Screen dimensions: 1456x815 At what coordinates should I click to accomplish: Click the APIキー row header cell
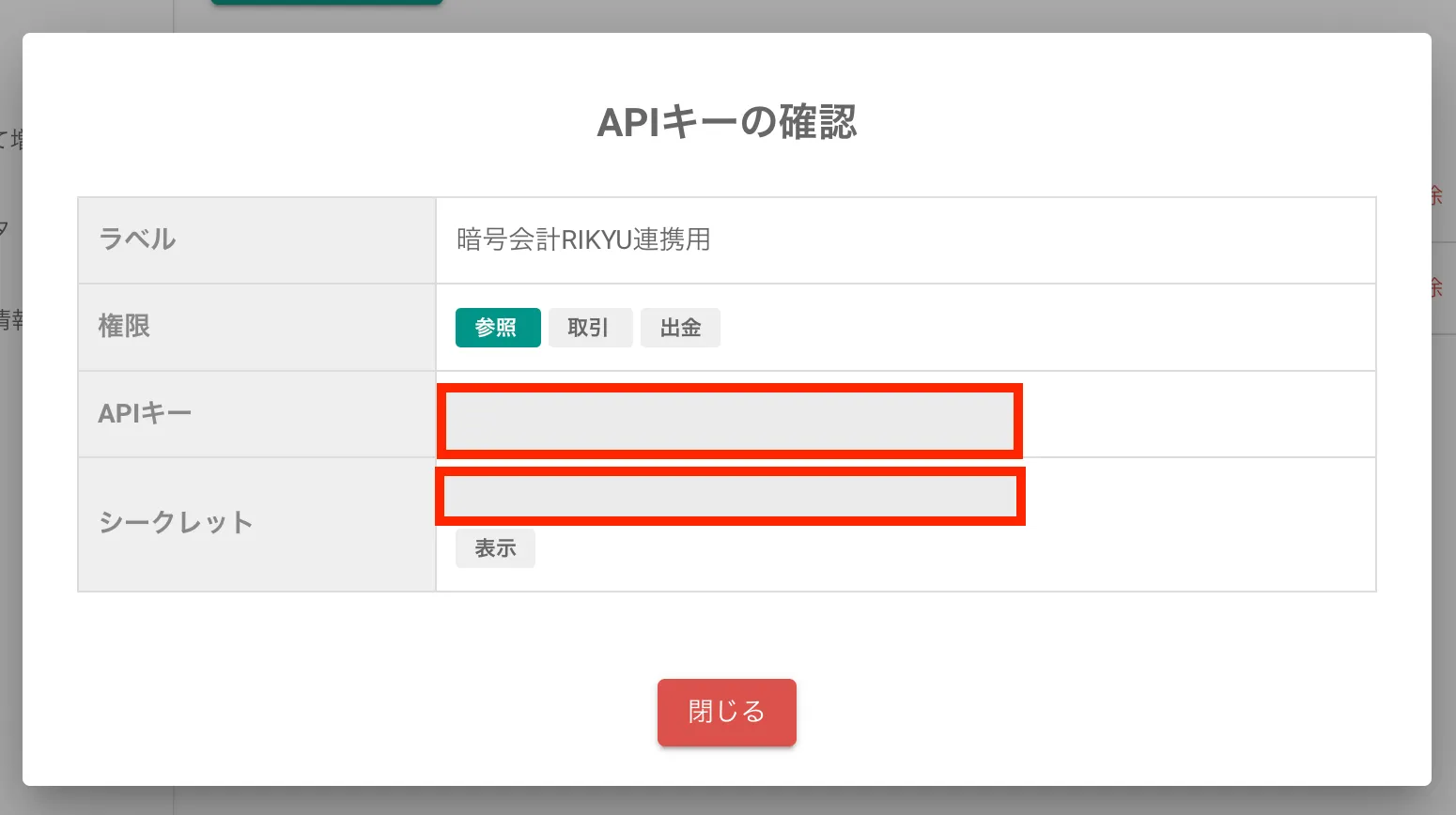[256, 414]
